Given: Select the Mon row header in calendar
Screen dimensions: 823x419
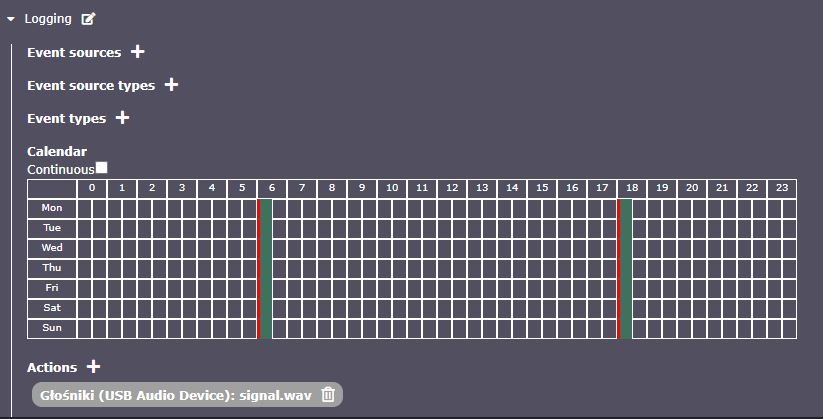Looking at the screenshot, I should click(52, 208).
